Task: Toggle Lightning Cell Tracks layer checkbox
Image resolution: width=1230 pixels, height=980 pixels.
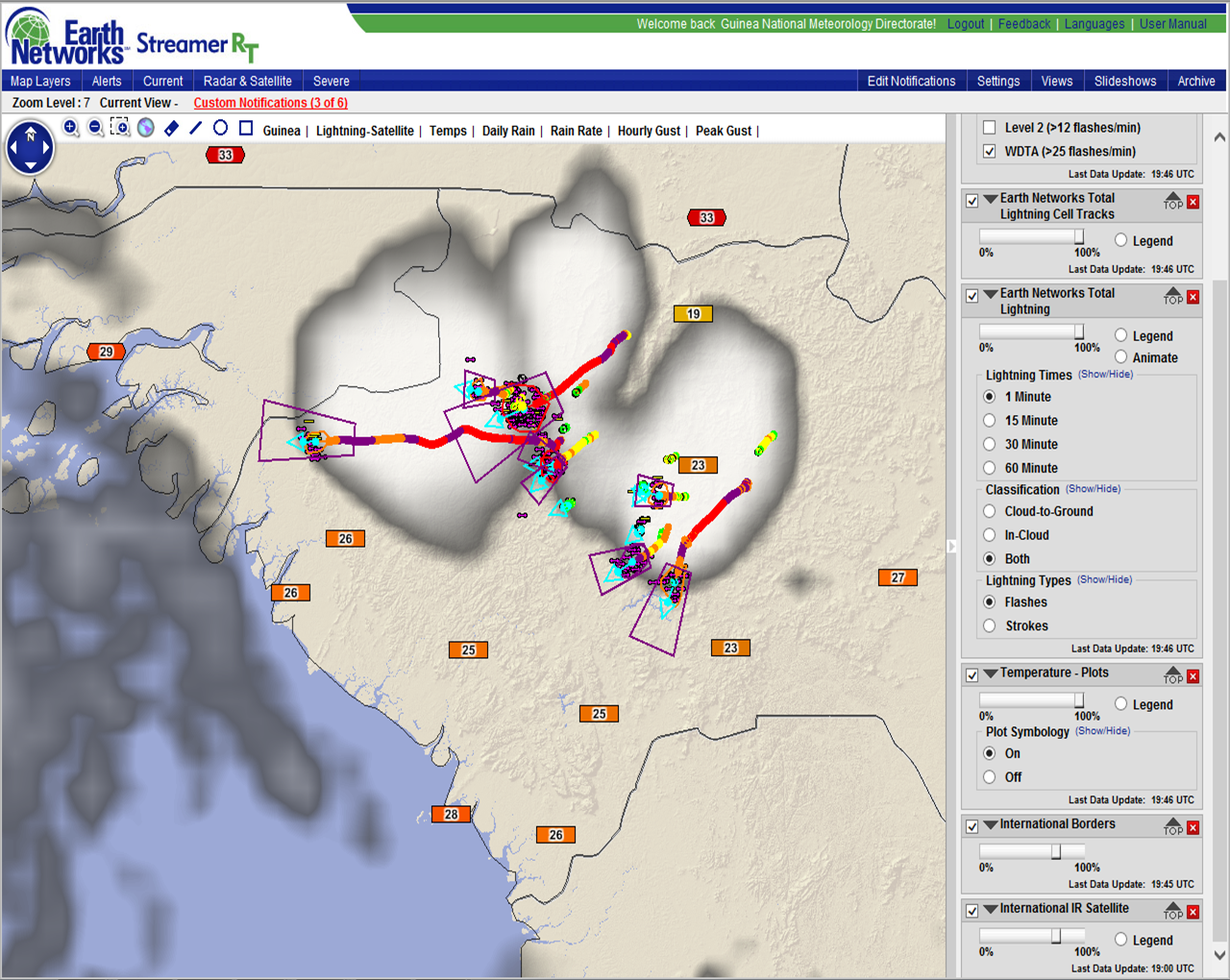Action: pos(972,201)
